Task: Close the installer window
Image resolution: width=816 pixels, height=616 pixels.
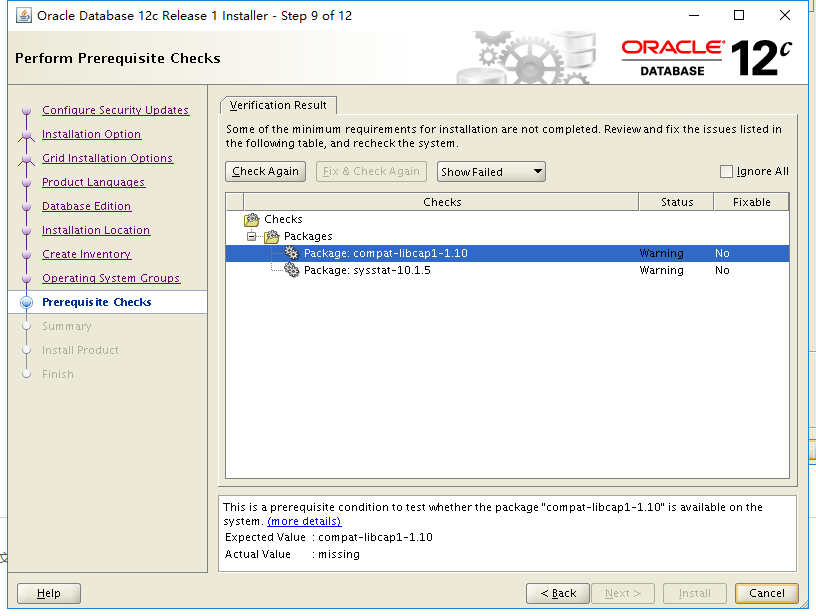Action: [x=785, y=16]
